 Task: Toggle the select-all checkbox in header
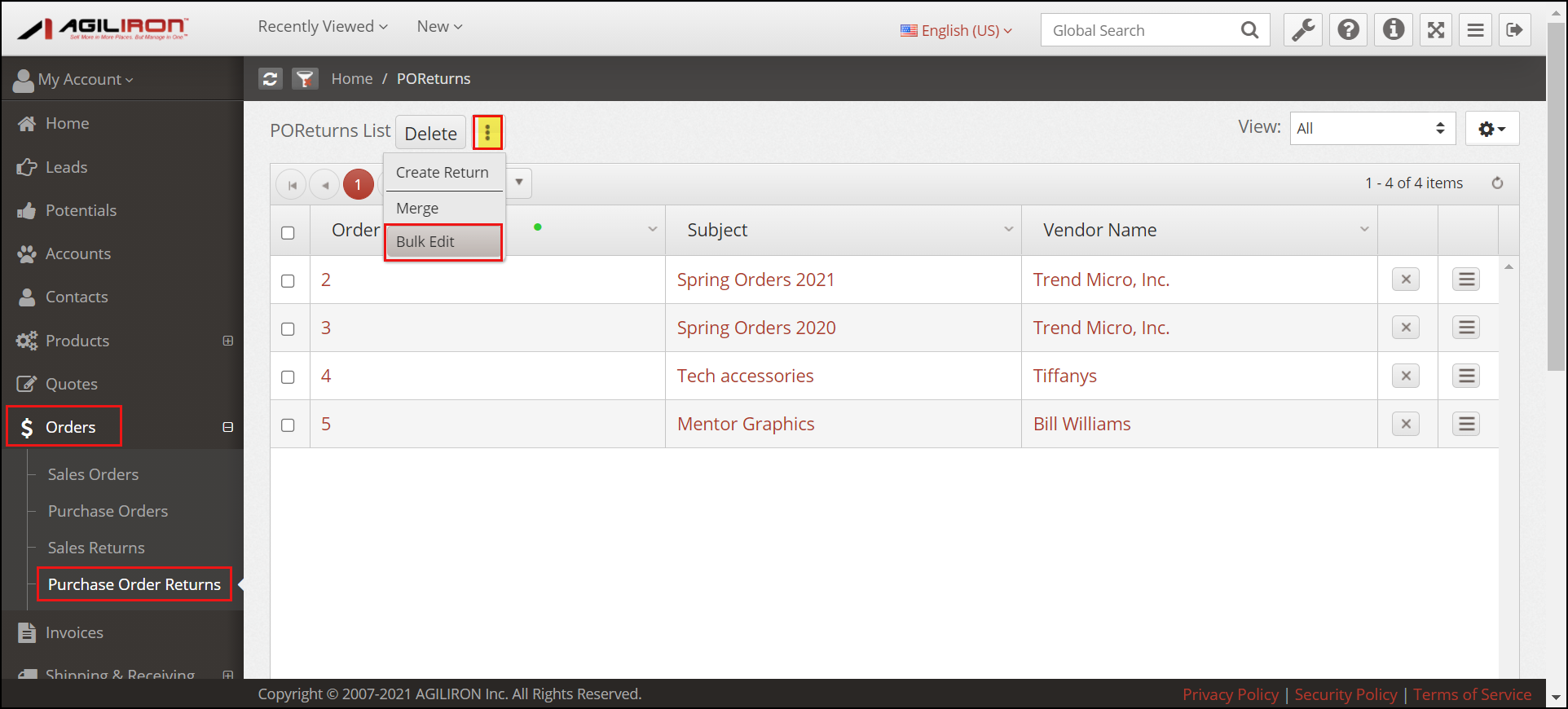(288, 233)
